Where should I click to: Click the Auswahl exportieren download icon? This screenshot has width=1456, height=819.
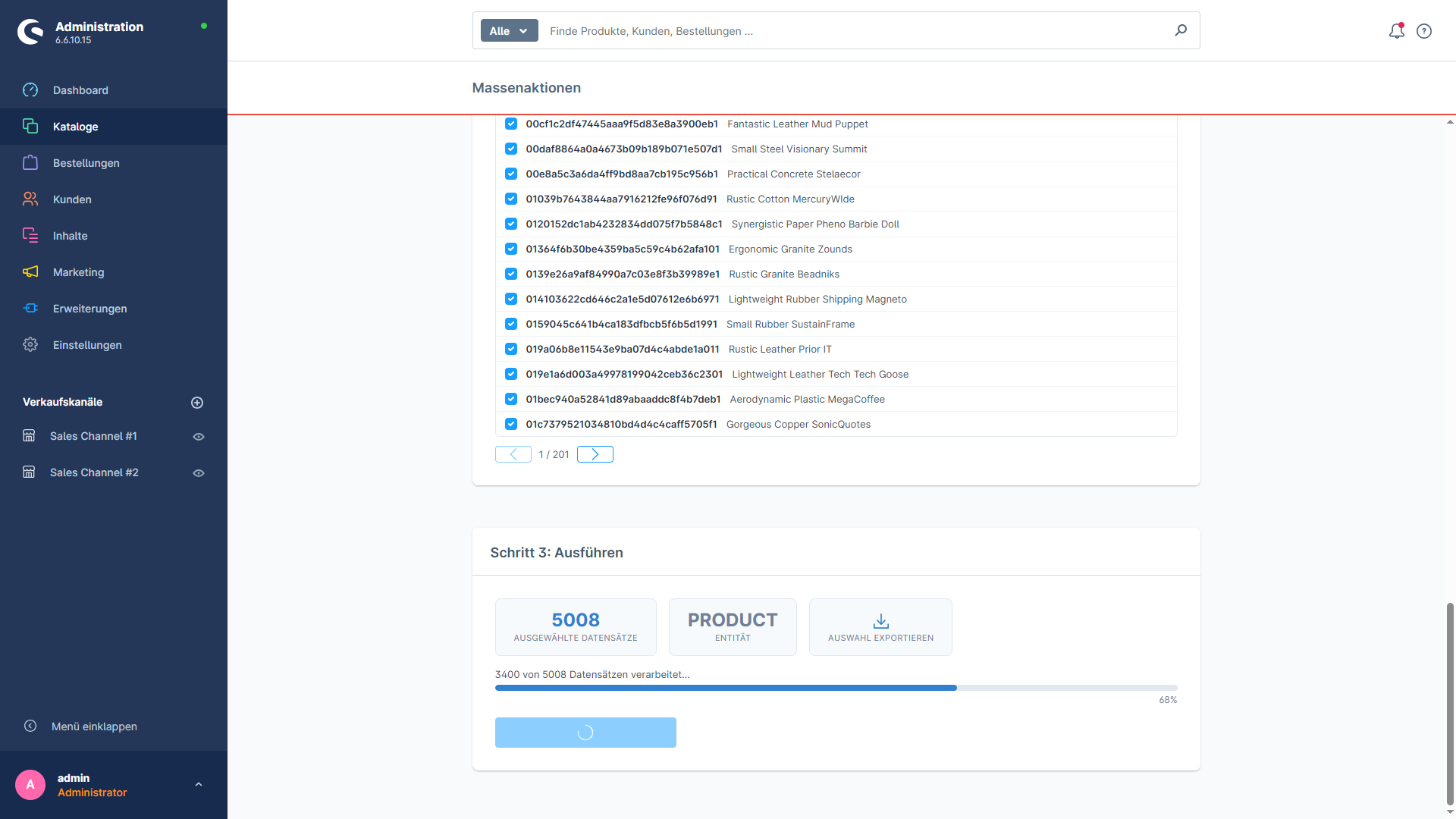[x=880, y=621]
